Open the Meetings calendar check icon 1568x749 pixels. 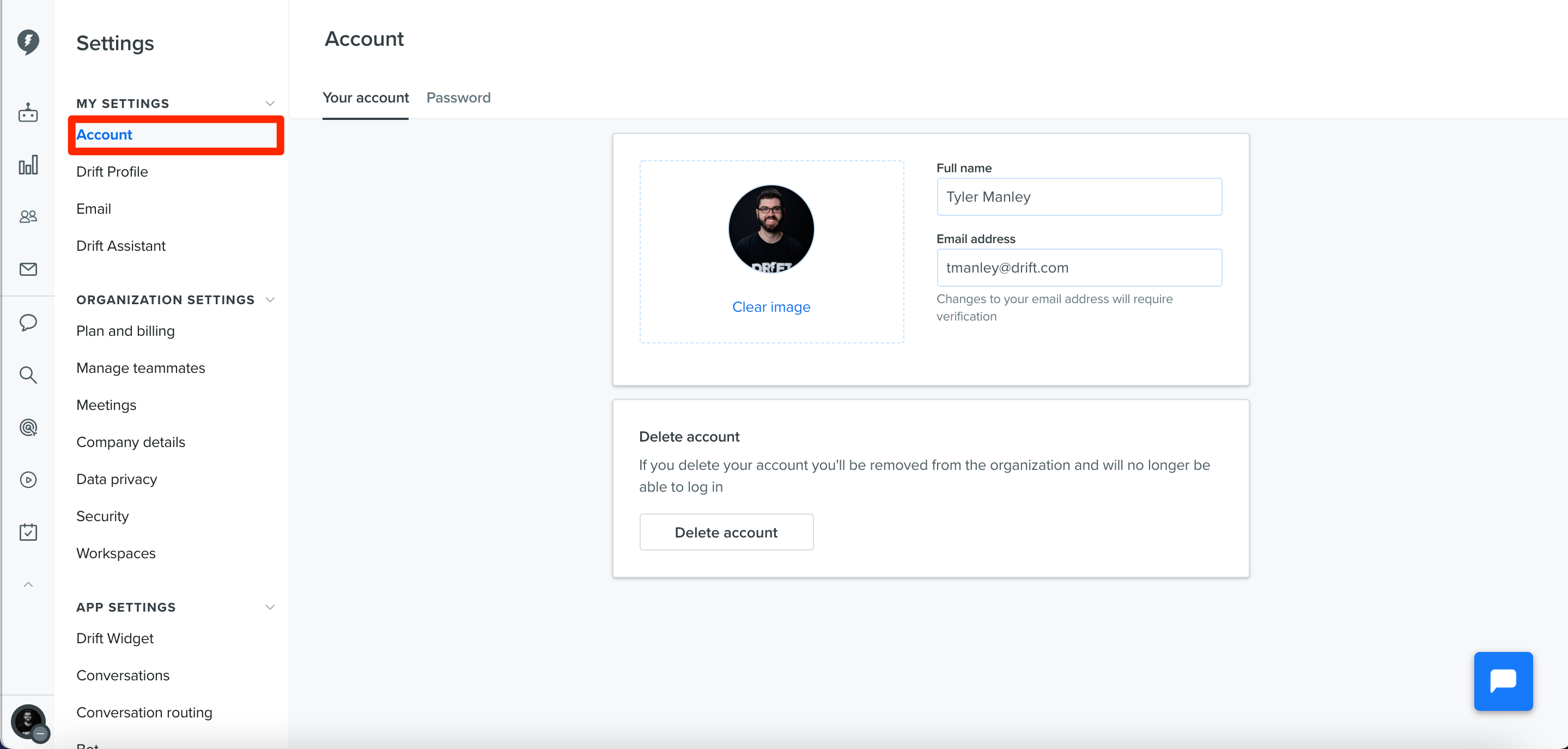coord(28,532)
